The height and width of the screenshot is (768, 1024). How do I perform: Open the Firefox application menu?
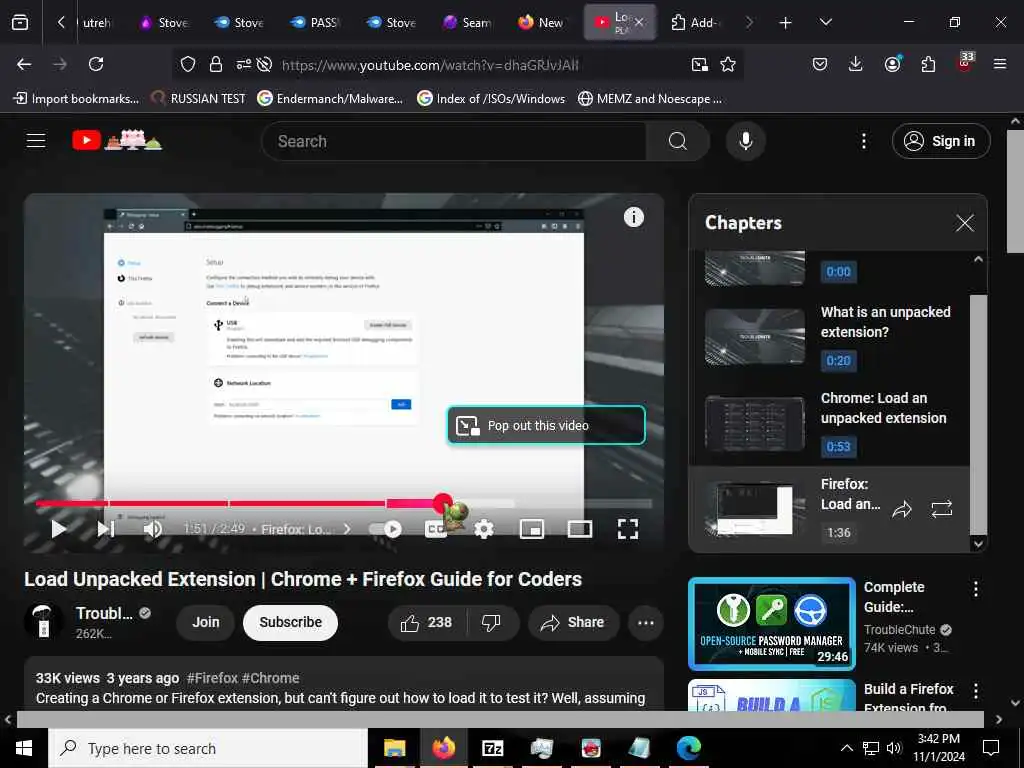click(999, 64)
